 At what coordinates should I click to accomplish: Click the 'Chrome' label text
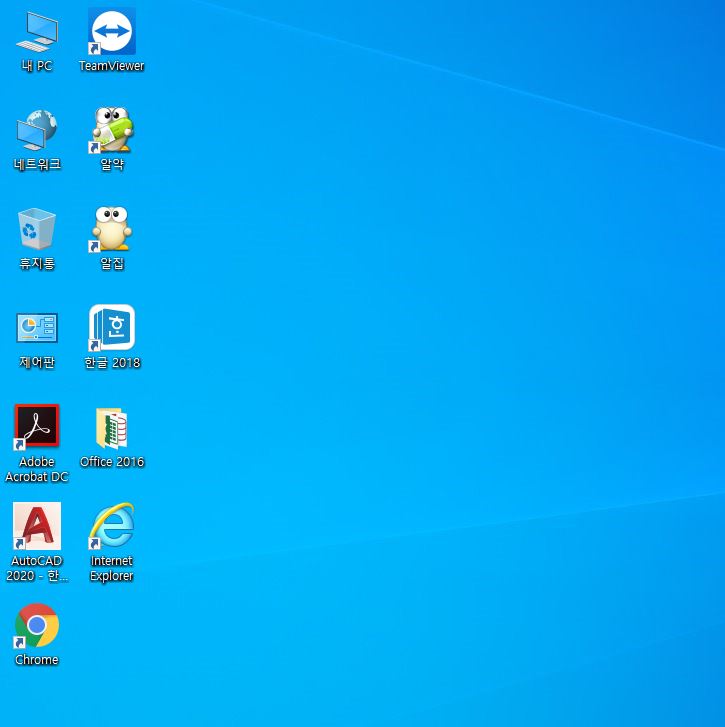[x=37, y=659]
